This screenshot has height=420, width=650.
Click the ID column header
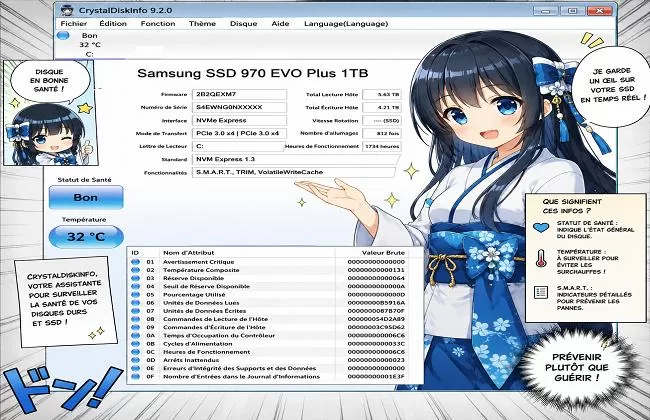[x=135, y=252]
